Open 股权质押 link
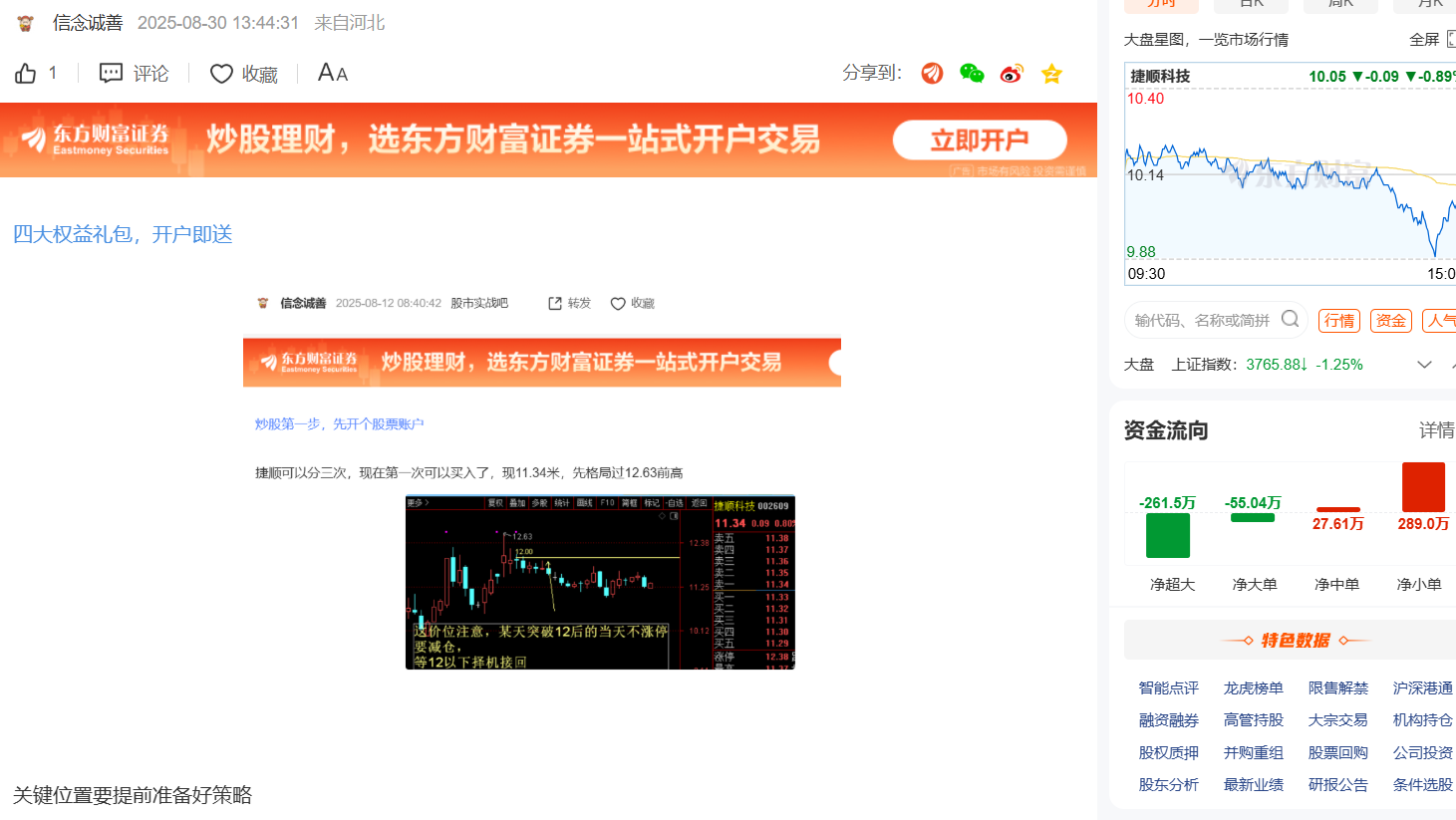 (x=1169, y=753)
